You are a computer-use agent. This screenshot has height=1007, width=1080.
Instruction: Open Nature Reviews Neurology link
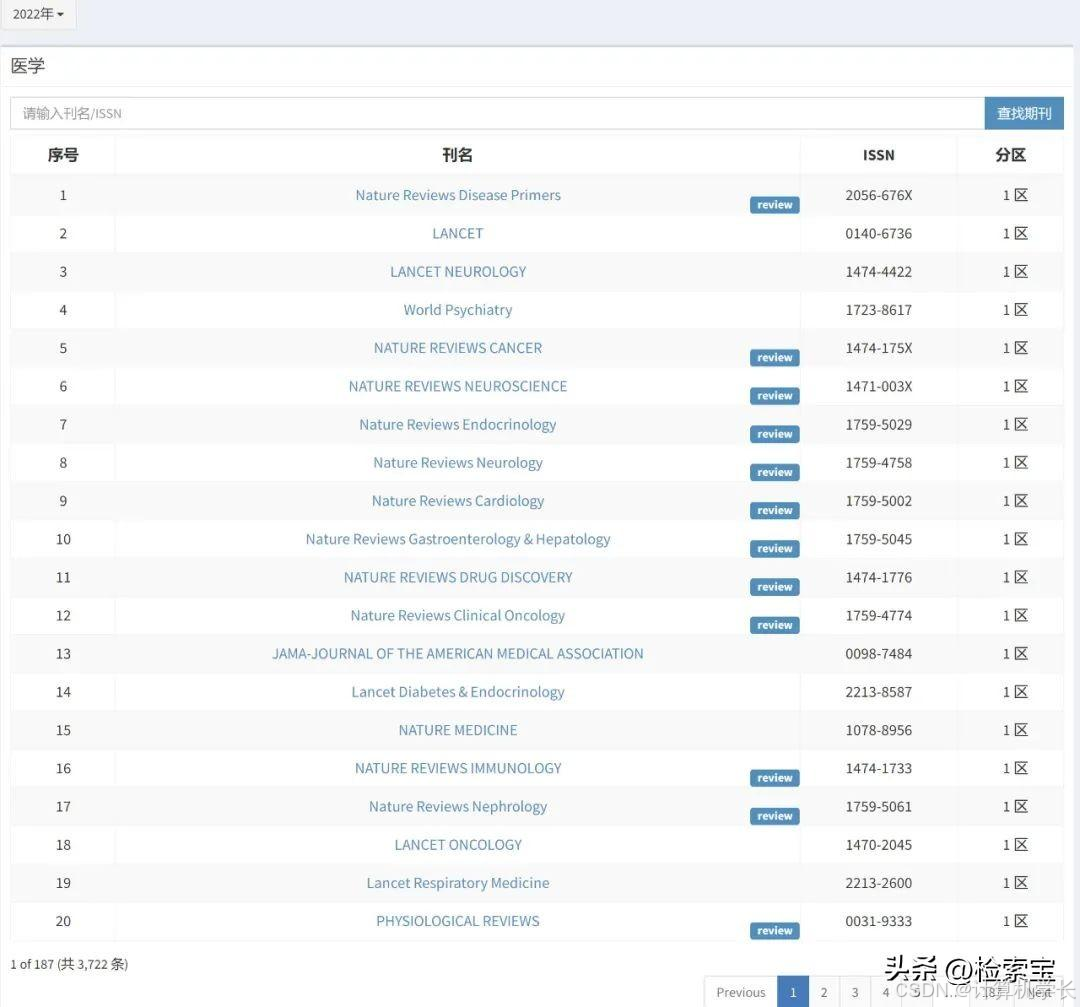[458, 463]
